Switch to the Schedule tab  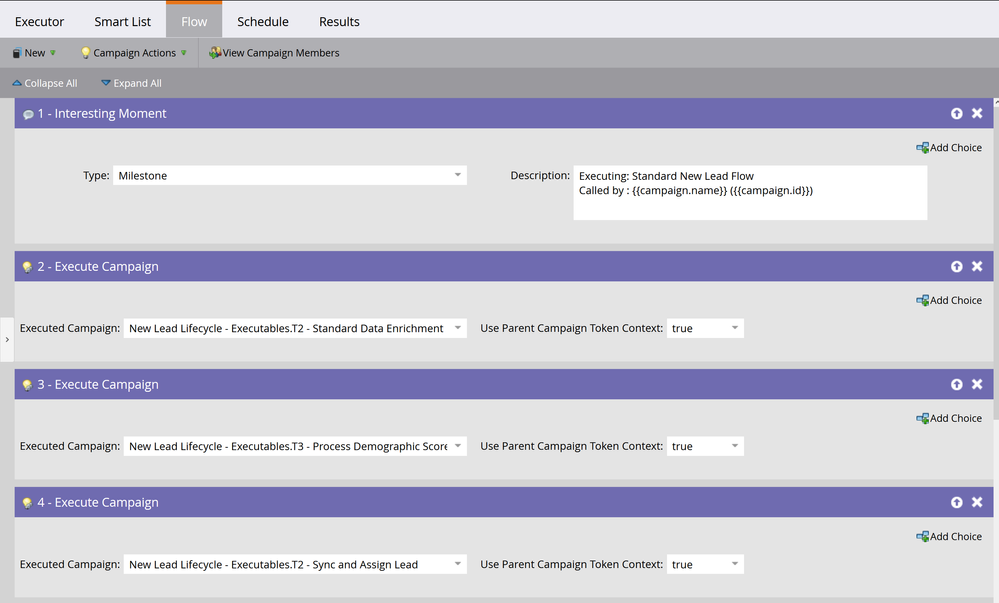262,20
